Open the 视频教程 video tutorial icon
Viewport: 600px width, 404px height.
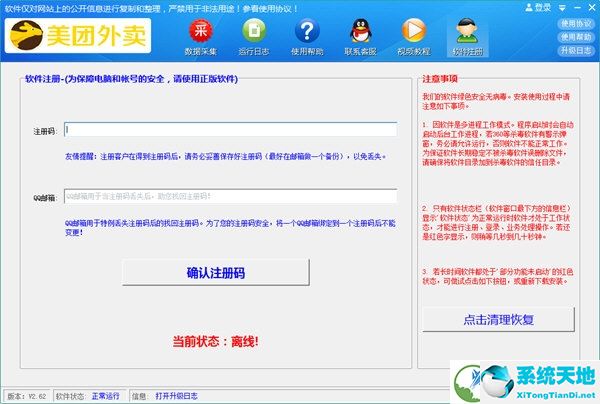414,37
